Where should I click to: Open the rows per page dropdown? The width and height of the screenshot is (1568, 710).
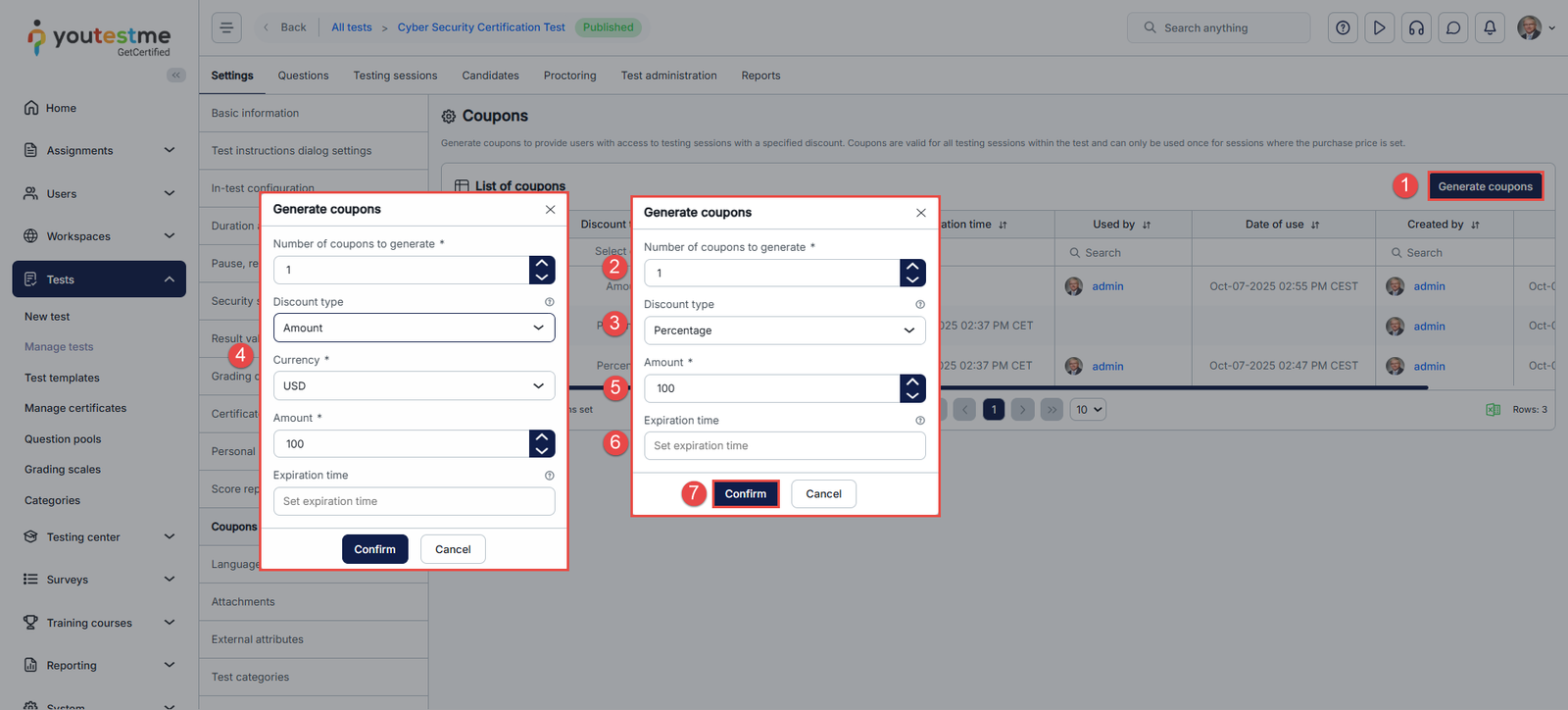(1087, 410)
